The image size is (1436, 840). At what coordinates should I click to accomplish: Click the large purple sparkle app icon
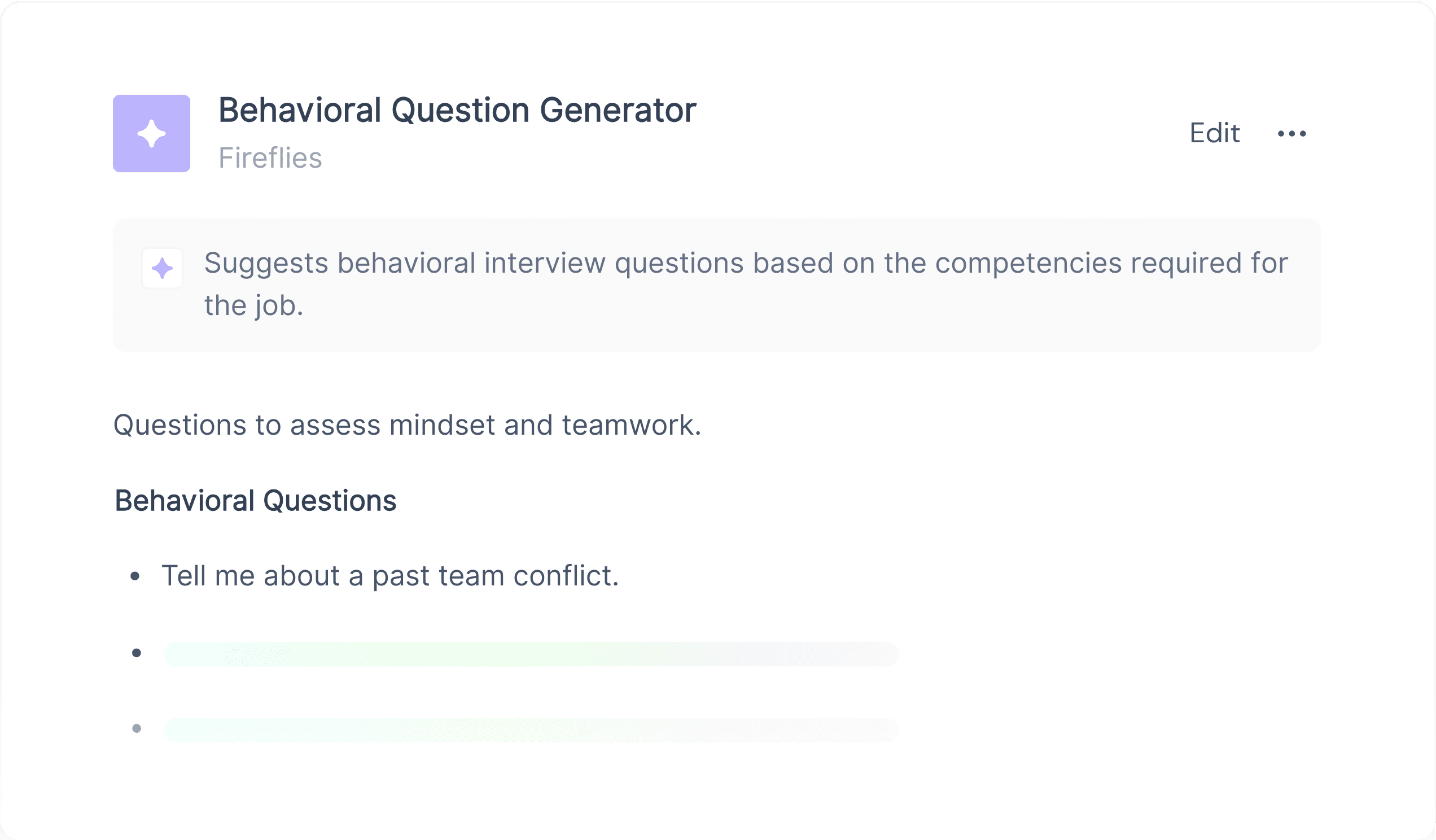coord(152,133)
